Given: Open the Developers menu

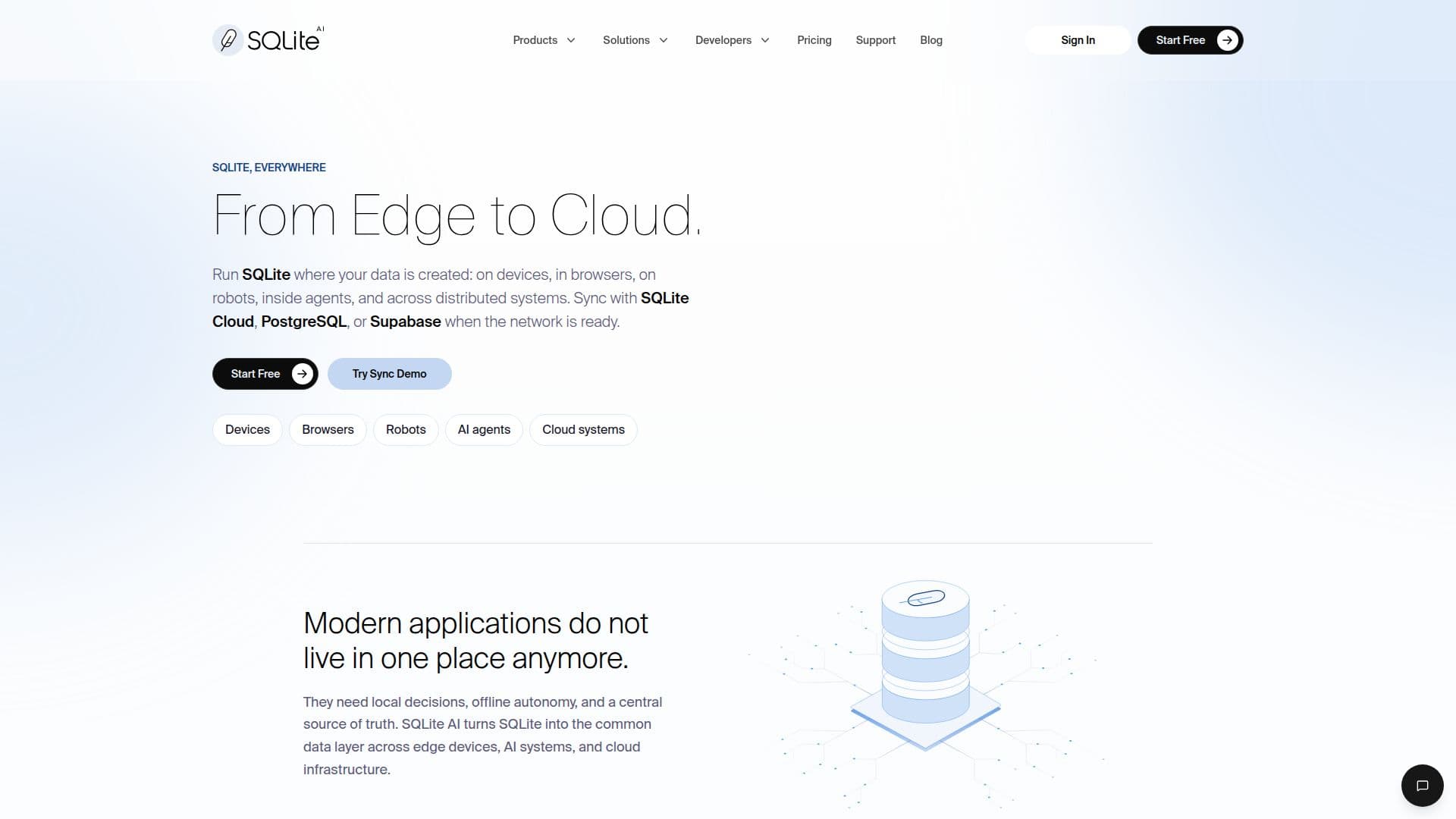Looking at the screenshot, I should [x=733, y=40].
